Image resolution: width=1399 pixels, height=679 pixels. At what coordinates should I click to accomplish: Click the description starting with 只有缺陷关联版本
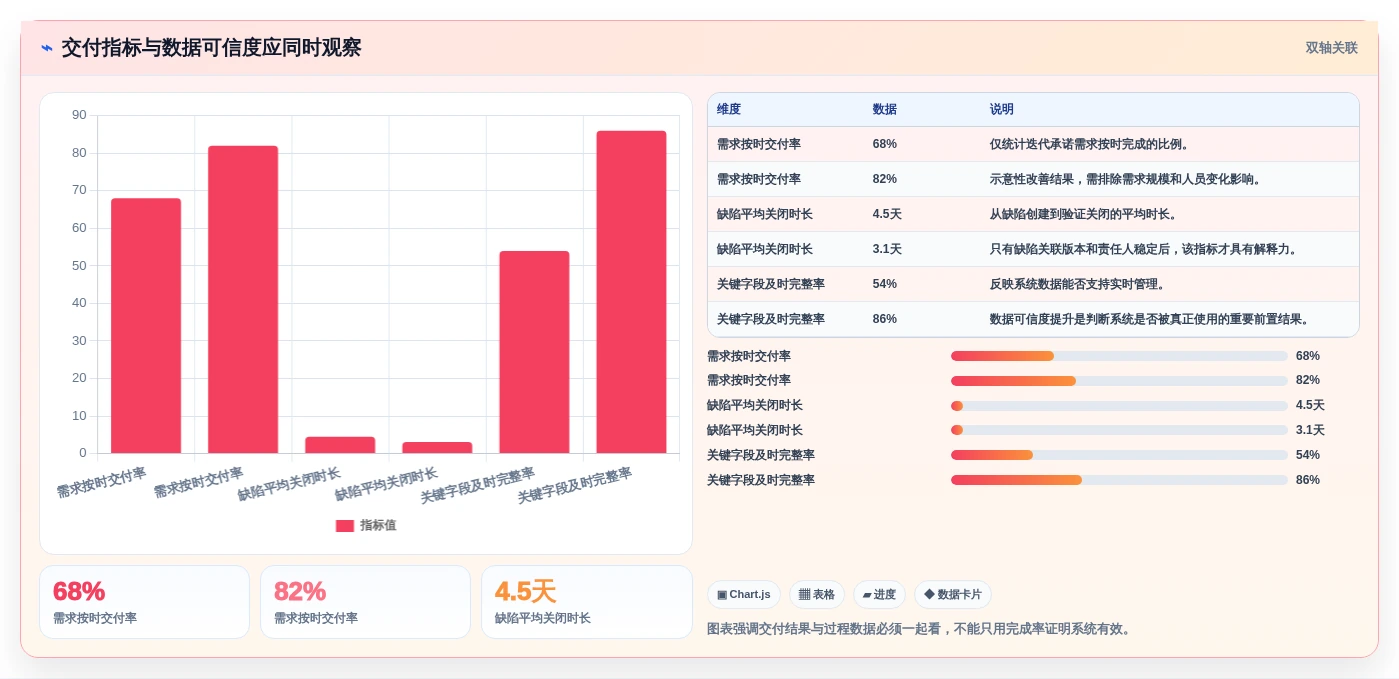tap(1144, 250)
